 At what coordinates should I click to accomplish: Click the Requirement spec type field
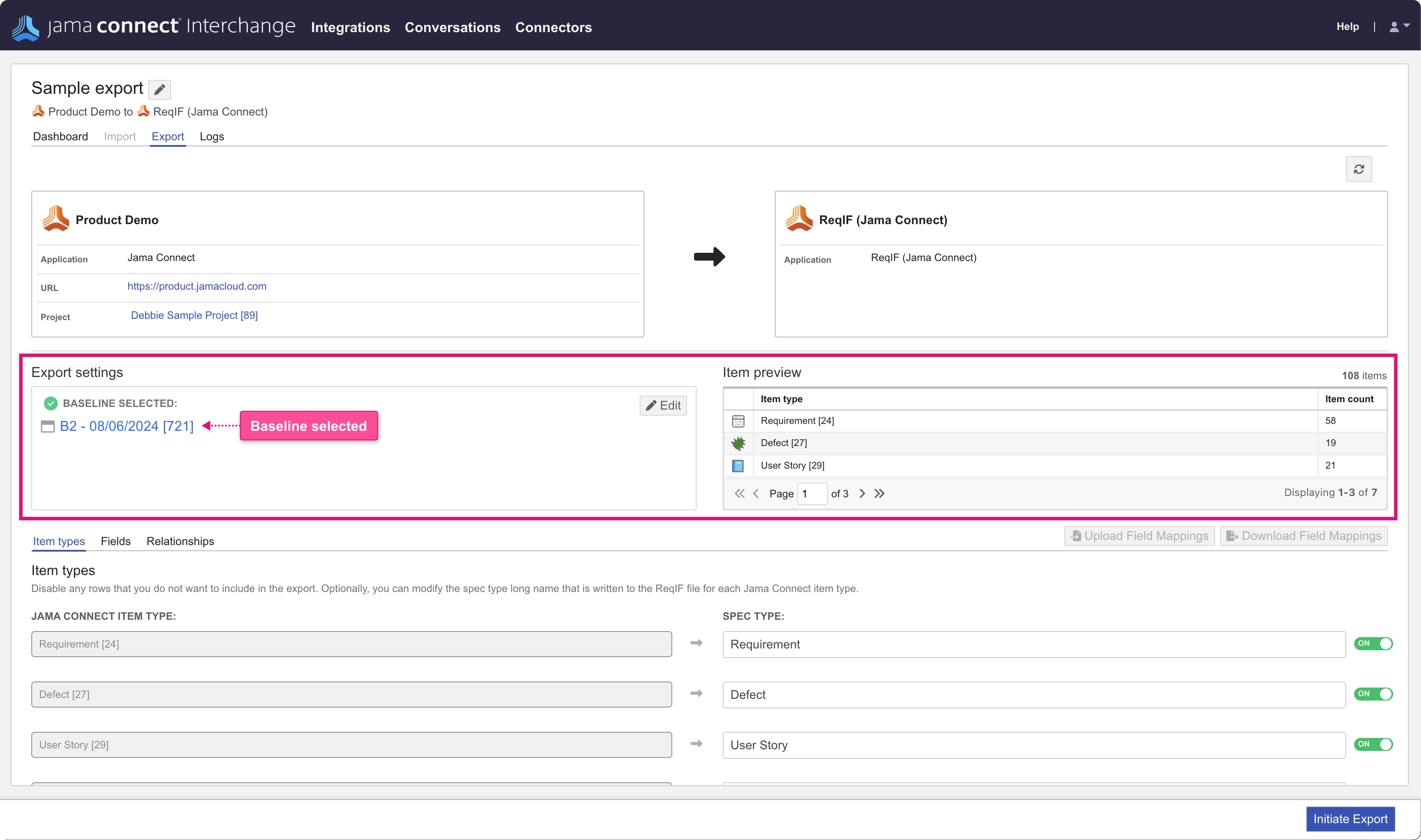(1034, 644)
